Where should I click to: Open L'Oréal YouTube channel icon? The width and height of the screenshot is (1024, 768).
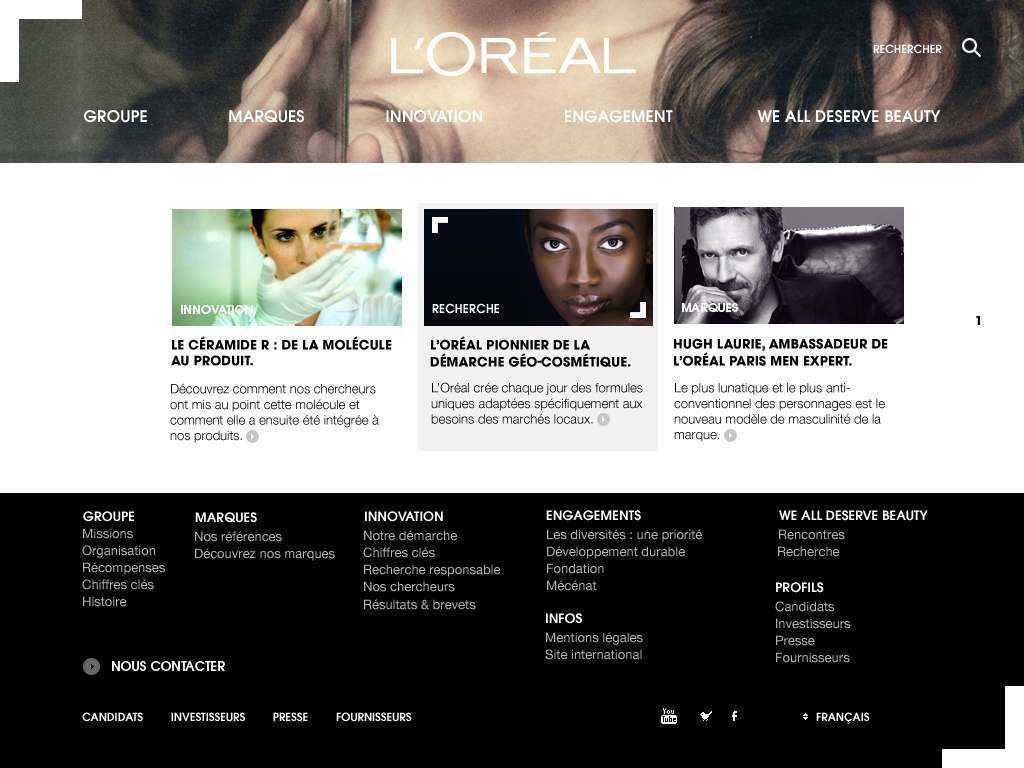669,716
